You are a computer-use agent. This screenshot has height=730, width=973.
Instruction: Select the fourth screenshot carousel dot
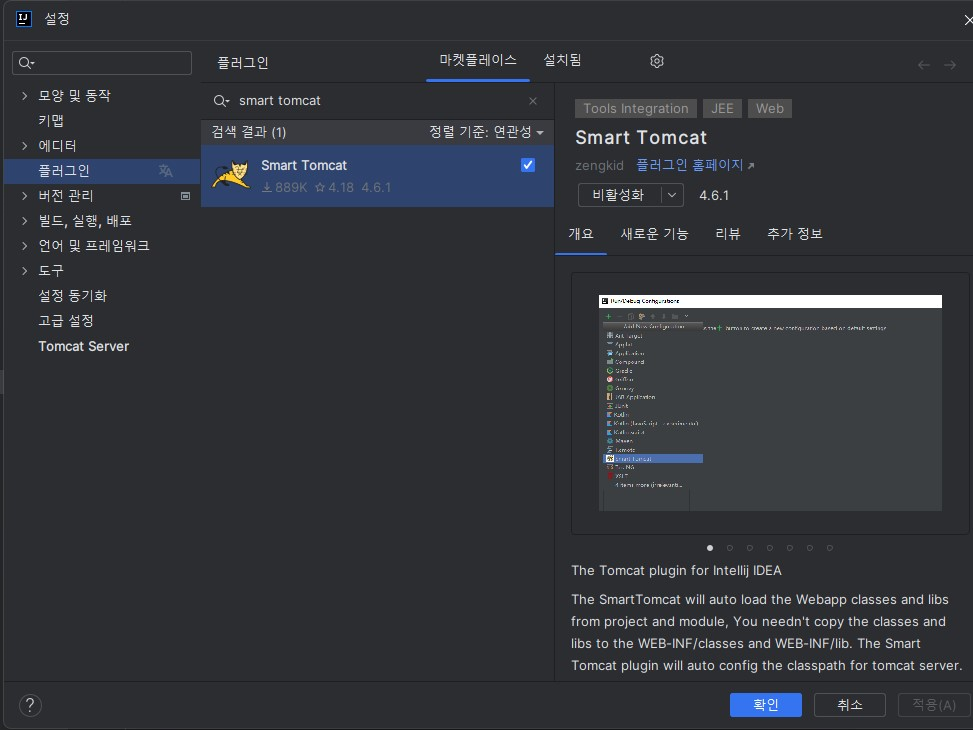tap(769, 548)
